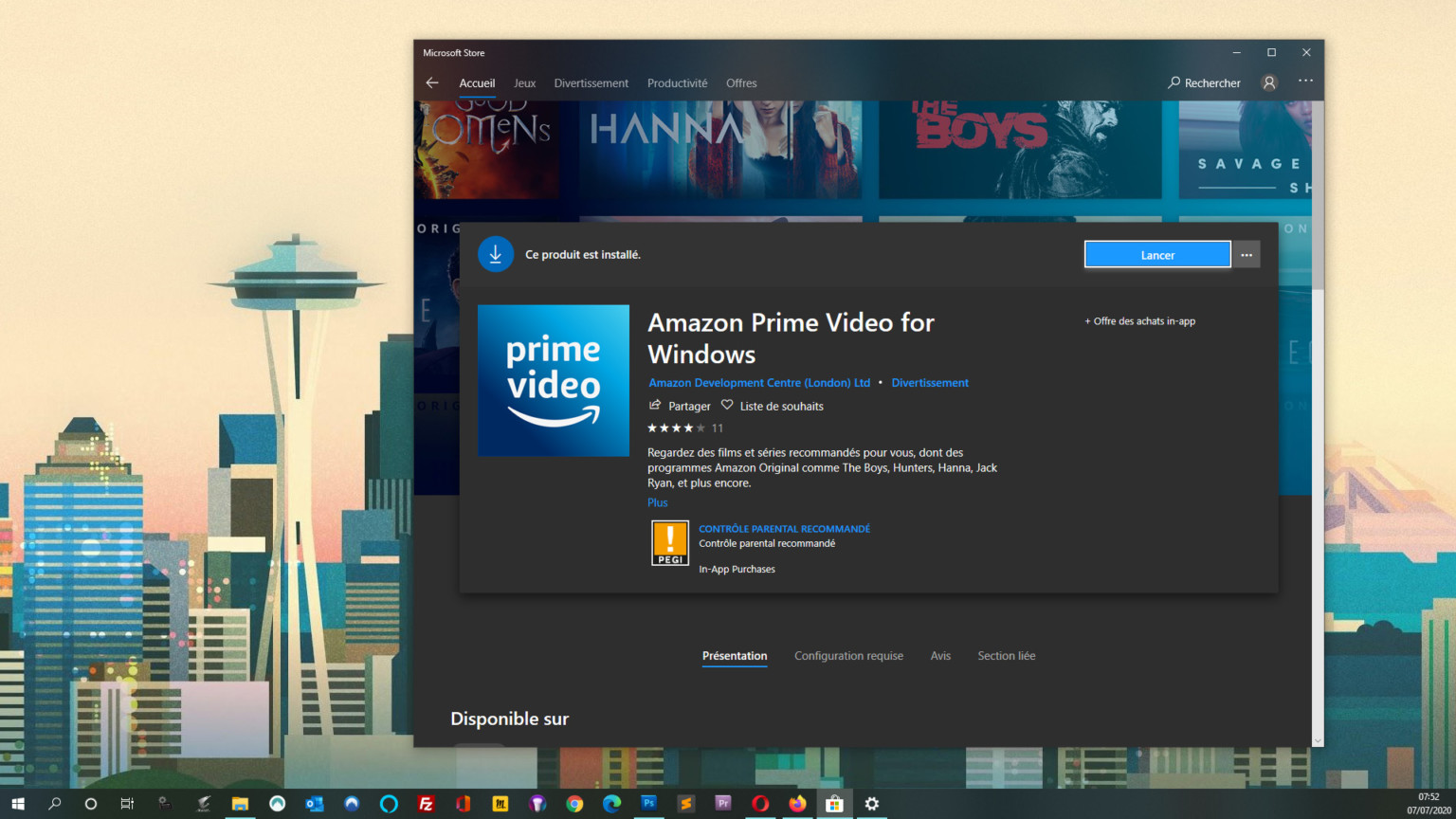Viewport: 1456px width, 819px height.
Task: Open Photoshop from the taskbar
Action: 648,805
